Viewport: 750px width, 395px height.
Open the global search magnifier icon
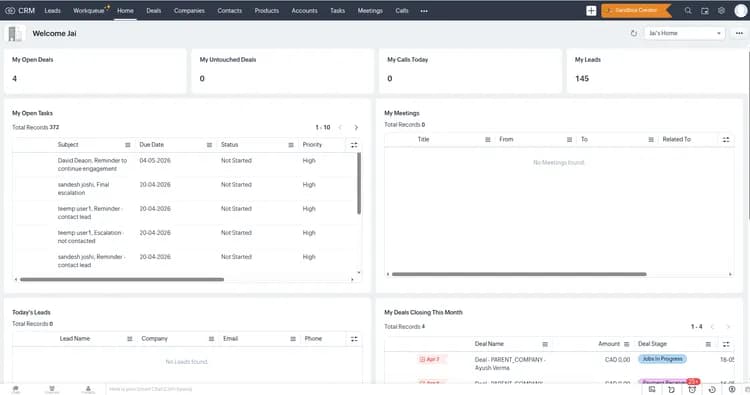[x=688, y=11]
